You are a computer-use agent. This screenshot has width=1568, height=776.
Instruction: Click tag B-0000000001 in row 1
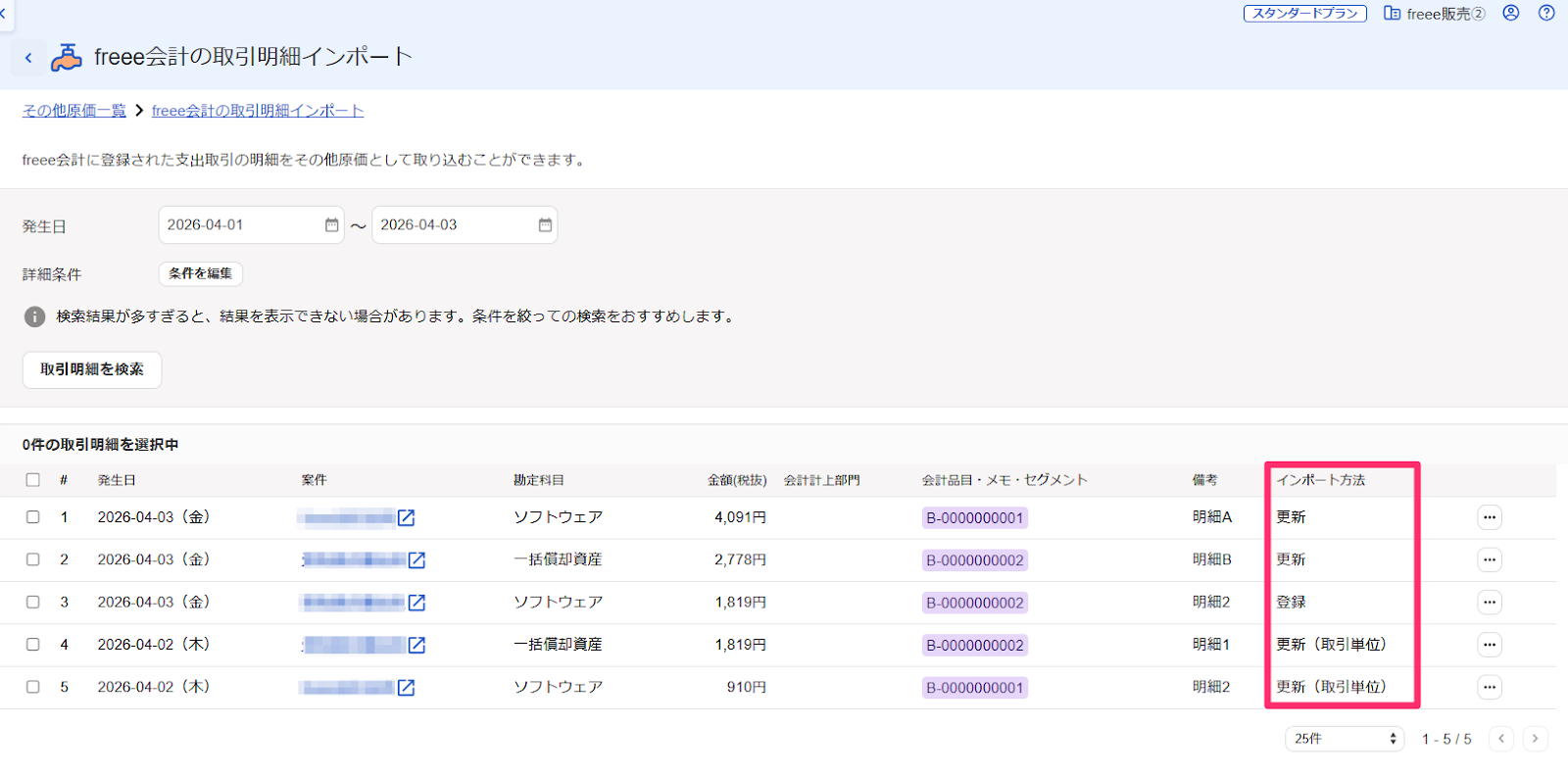[x=975, y=518]
